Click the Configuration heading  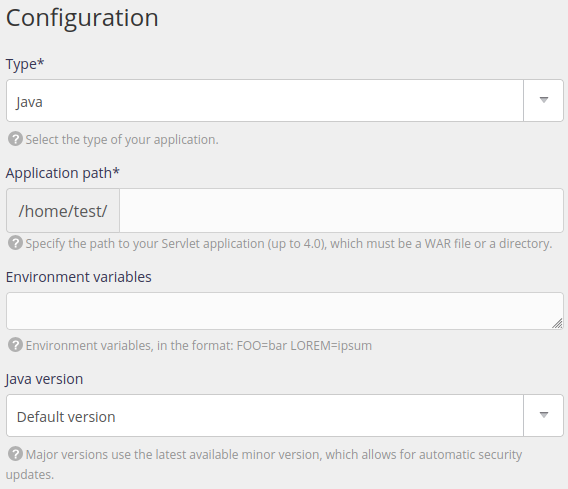(x=82, y=18)
